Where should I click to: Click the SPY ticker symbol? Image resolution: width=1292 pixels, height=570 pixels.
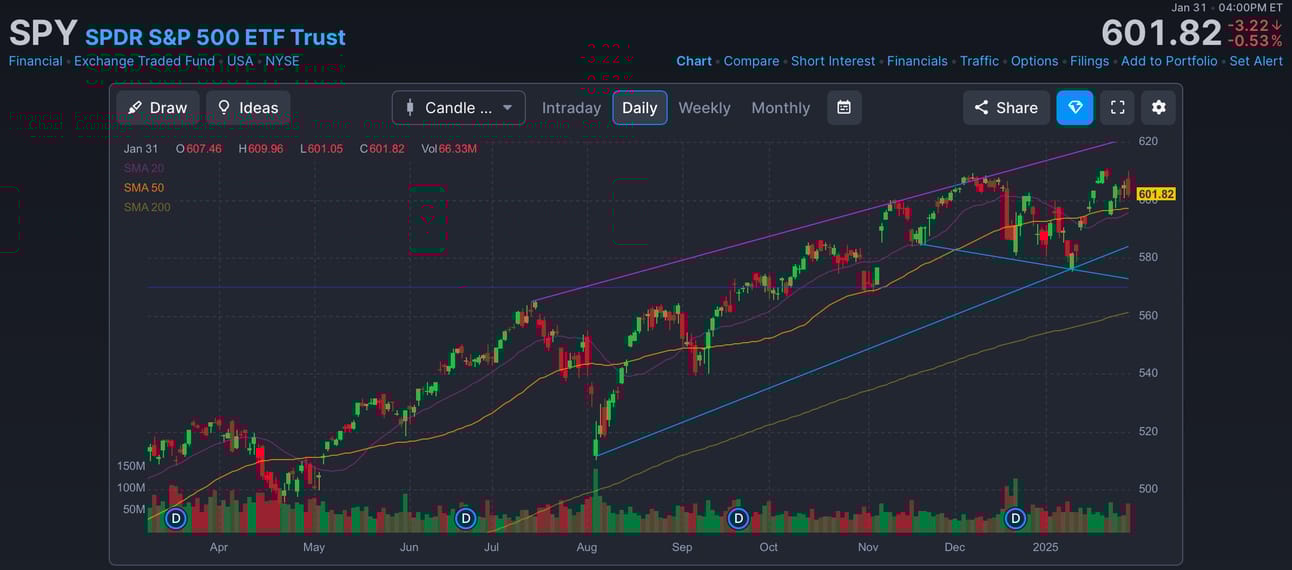(43, 33)
